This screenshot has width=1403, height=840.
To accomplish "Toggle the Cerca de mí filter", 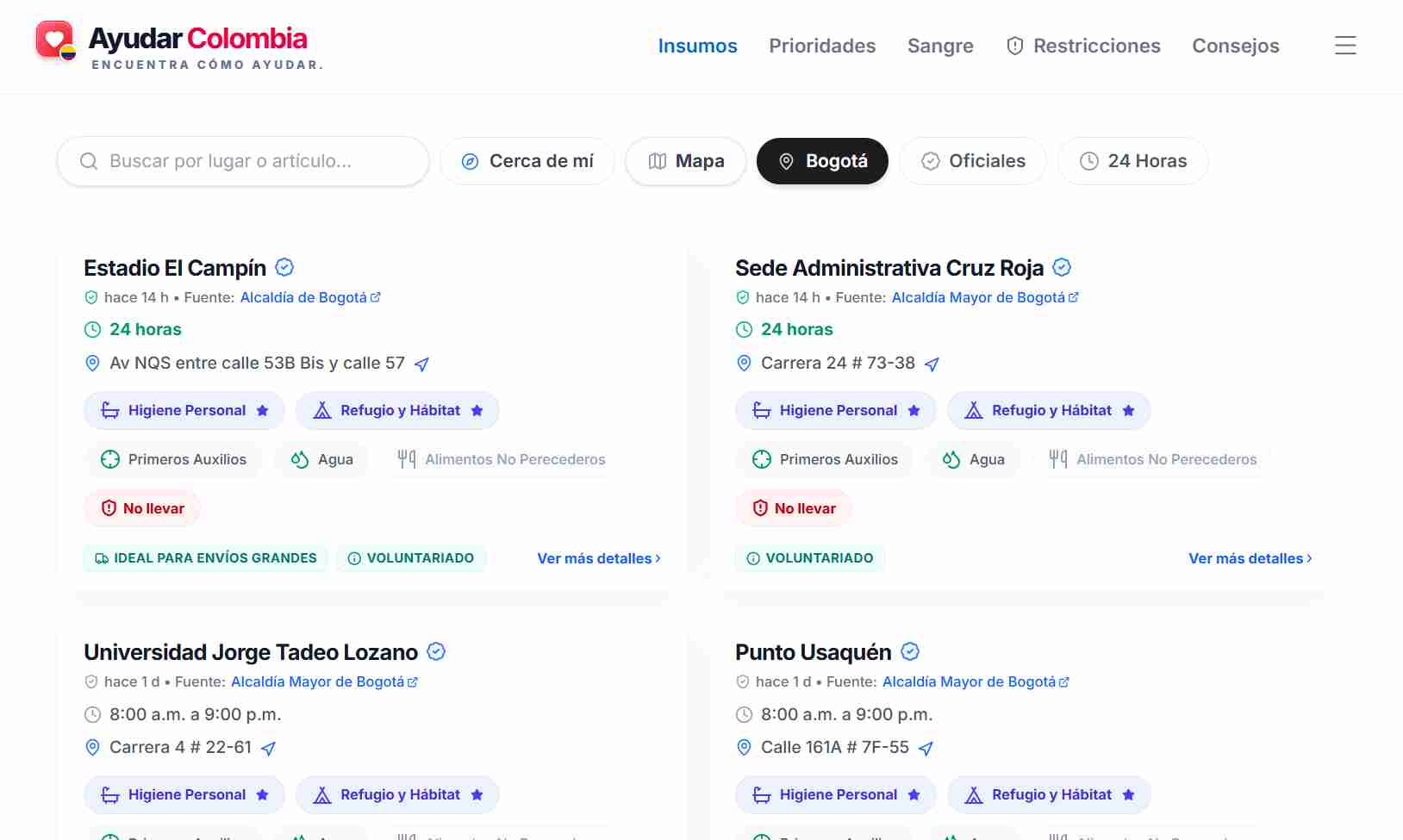I will (527, 161).
